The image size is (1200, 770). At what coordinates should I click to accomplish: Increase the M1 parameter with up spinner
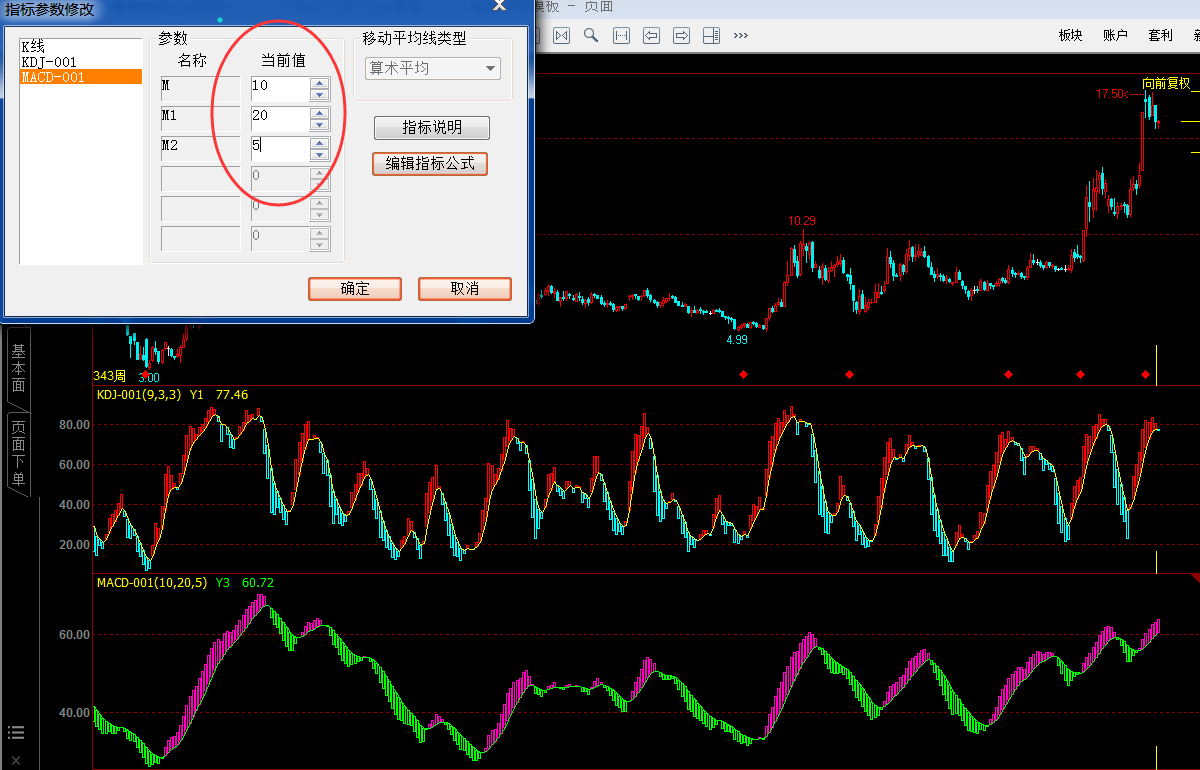[320, 112]
